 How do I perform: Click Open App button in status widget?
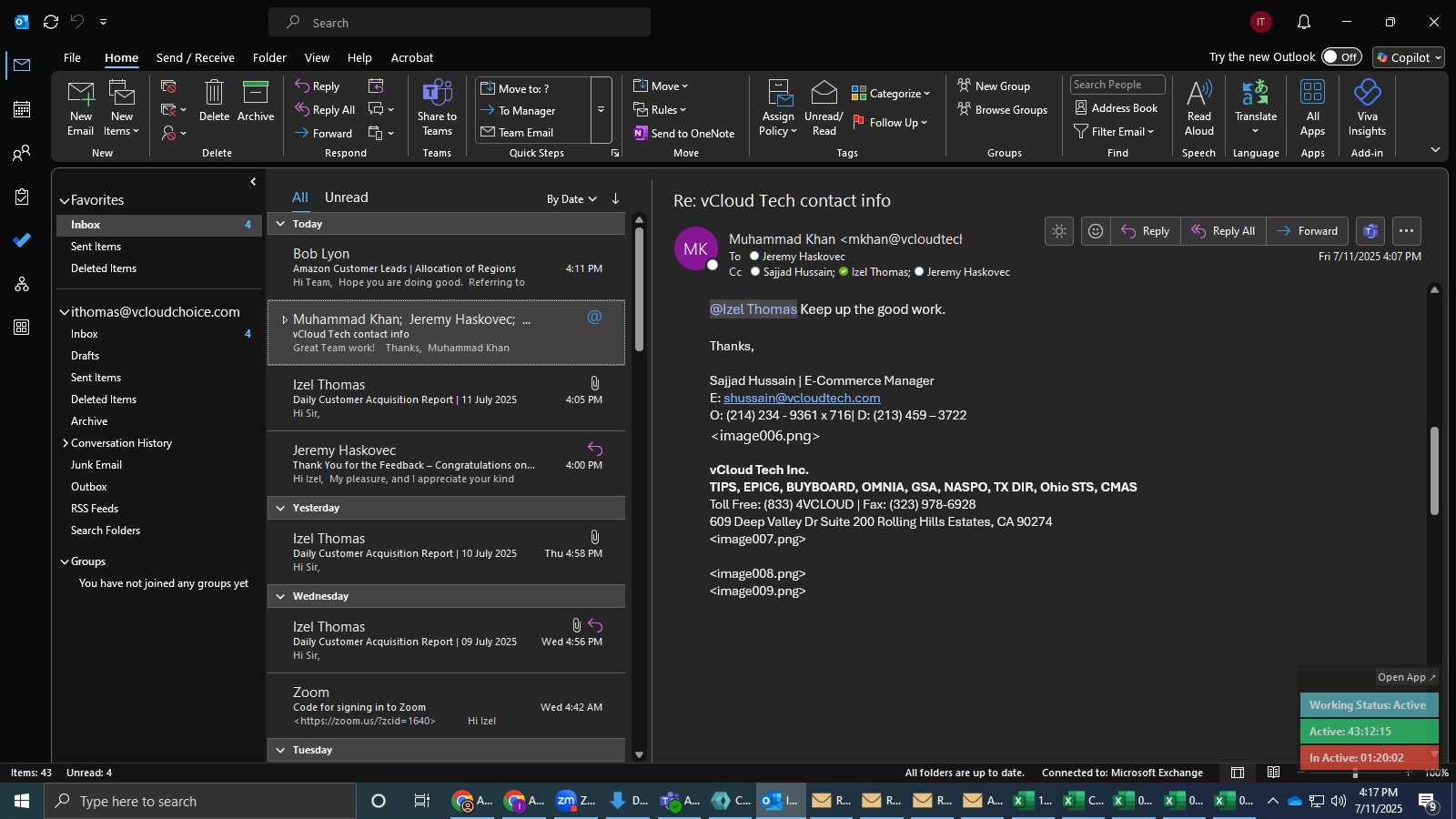tap(1406, 677)
